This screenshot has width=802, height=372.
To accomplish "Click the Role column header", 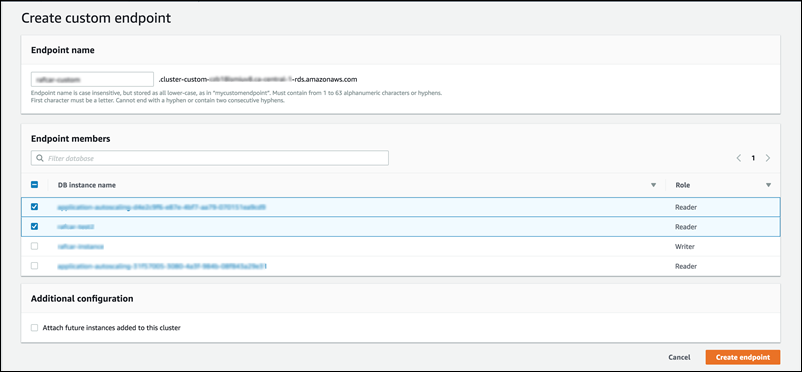I will pyautogui.click(x=683, y=185).
